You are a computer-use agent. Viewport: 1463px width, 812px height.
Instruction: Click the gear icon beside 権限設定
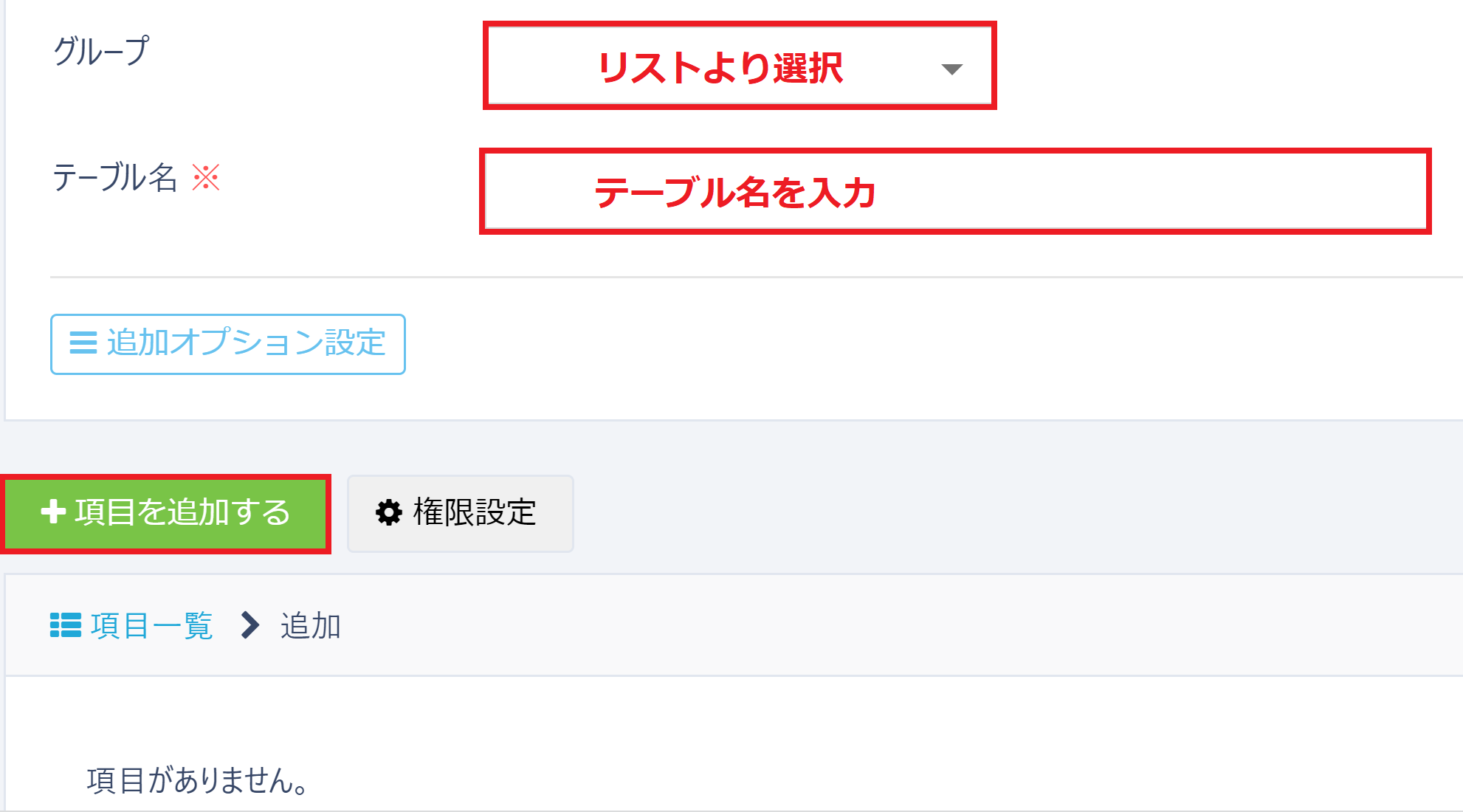[x=388, y=512]
